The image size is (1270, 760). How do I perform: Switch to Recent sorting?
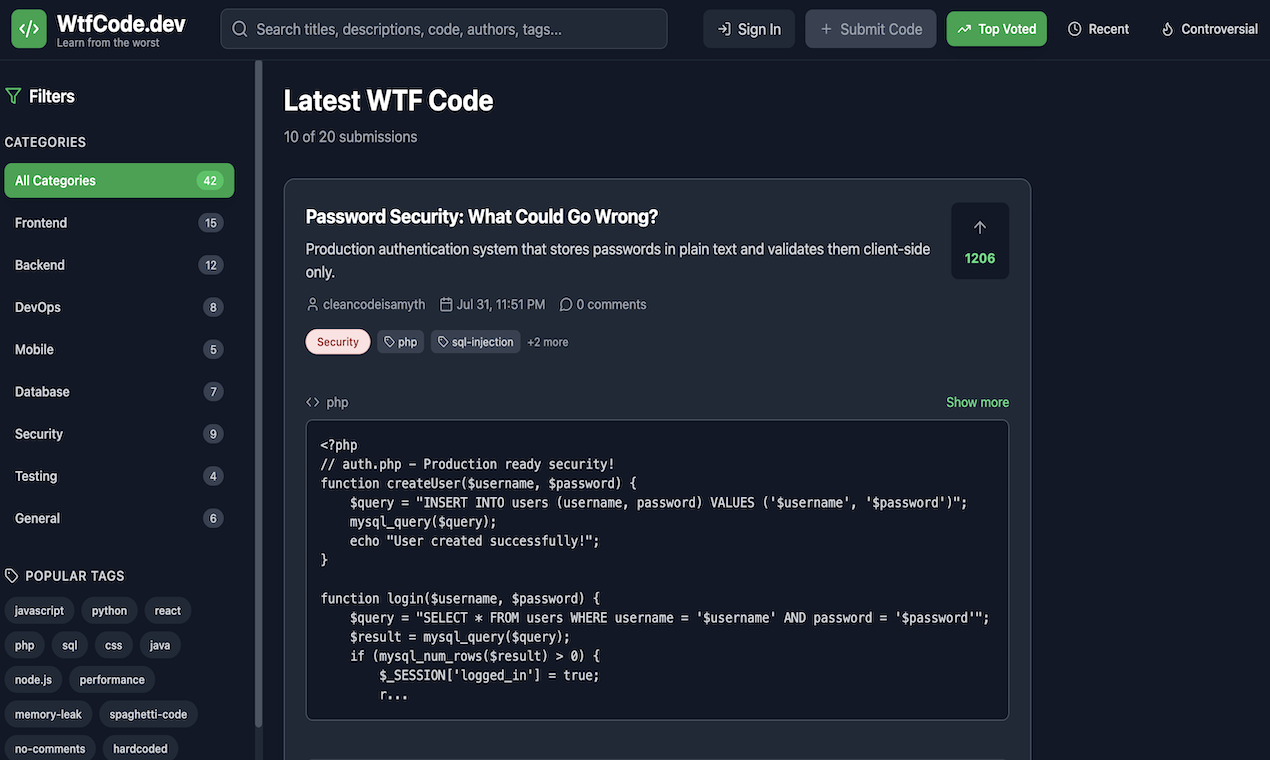(1098, 29)
